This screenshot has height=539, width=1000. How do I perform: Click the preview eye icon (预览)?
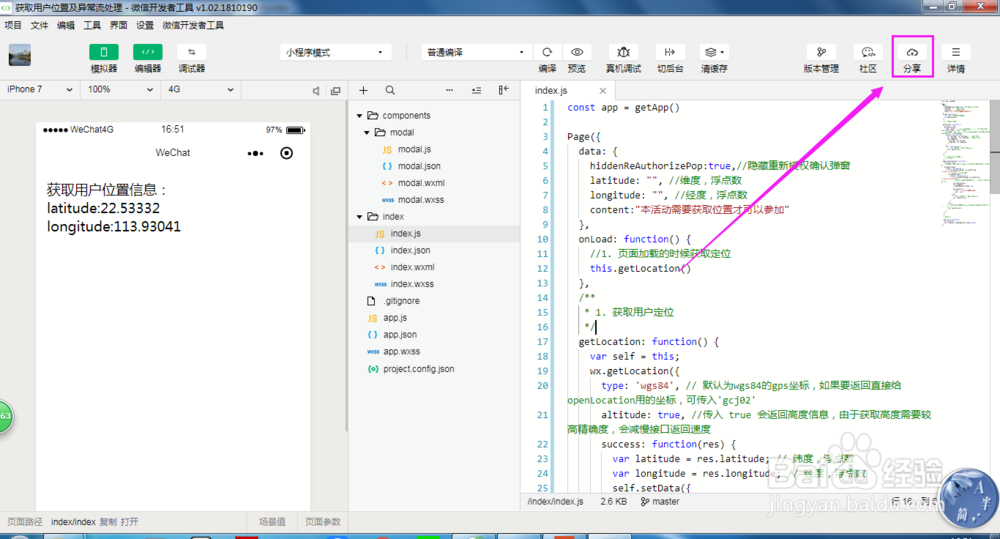click(577, 52)
